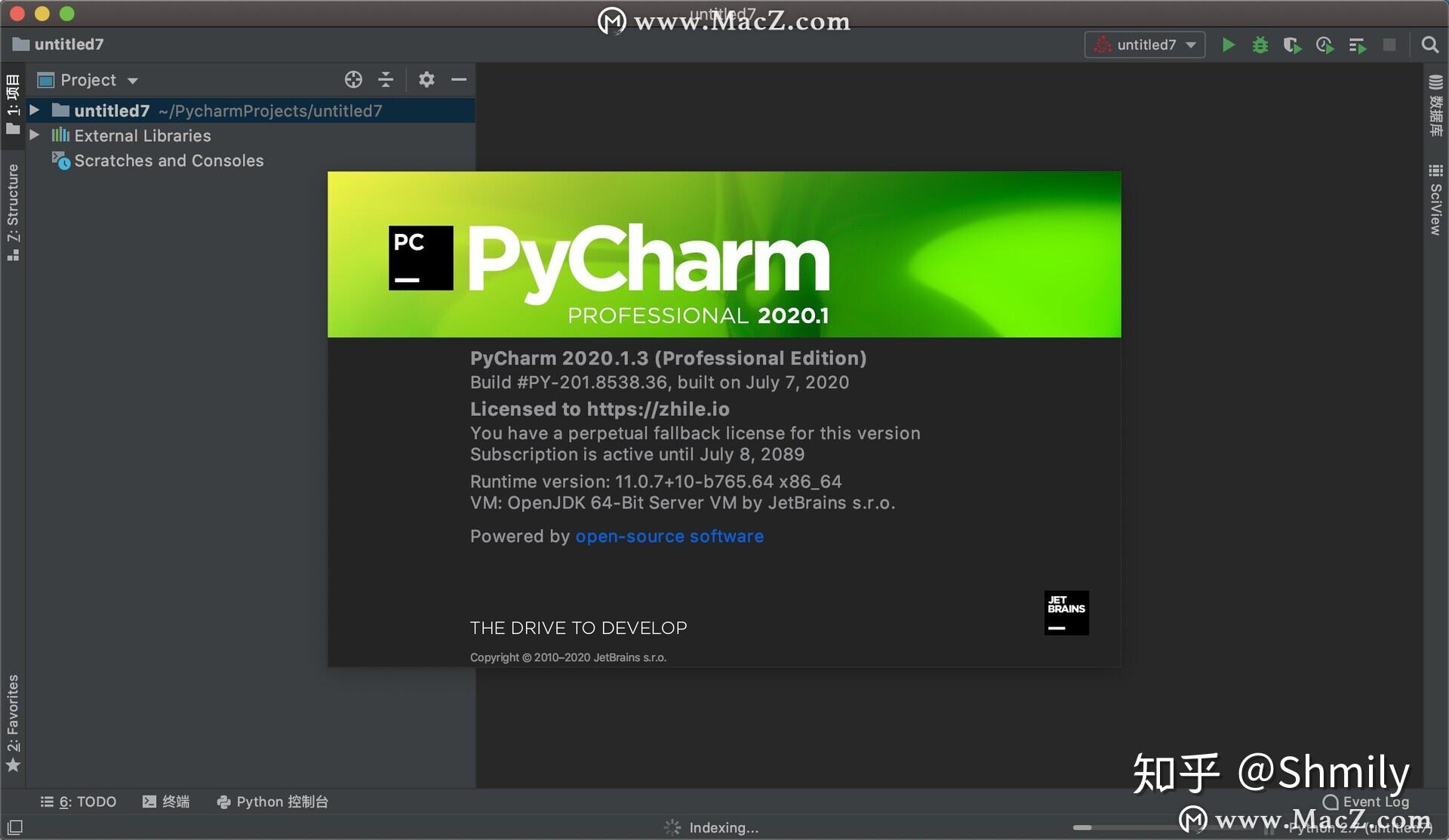Toggle the Favorites side tool window
This screenshot has width=1449, height=840.
coord(13,722)
